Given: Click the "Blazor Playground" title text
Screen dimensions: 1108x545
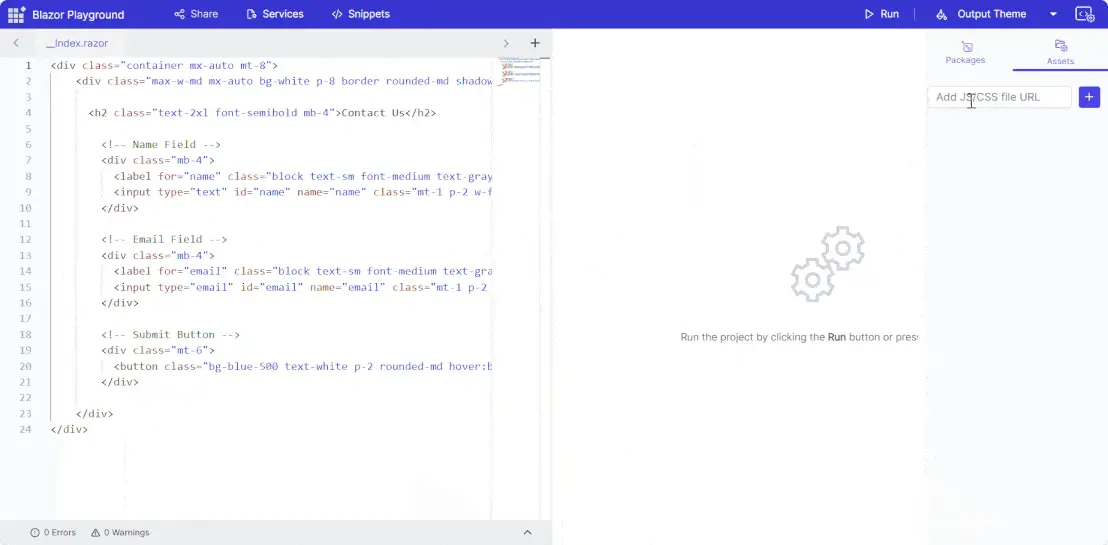Looking at the screenshot, I should pos(78,15).
